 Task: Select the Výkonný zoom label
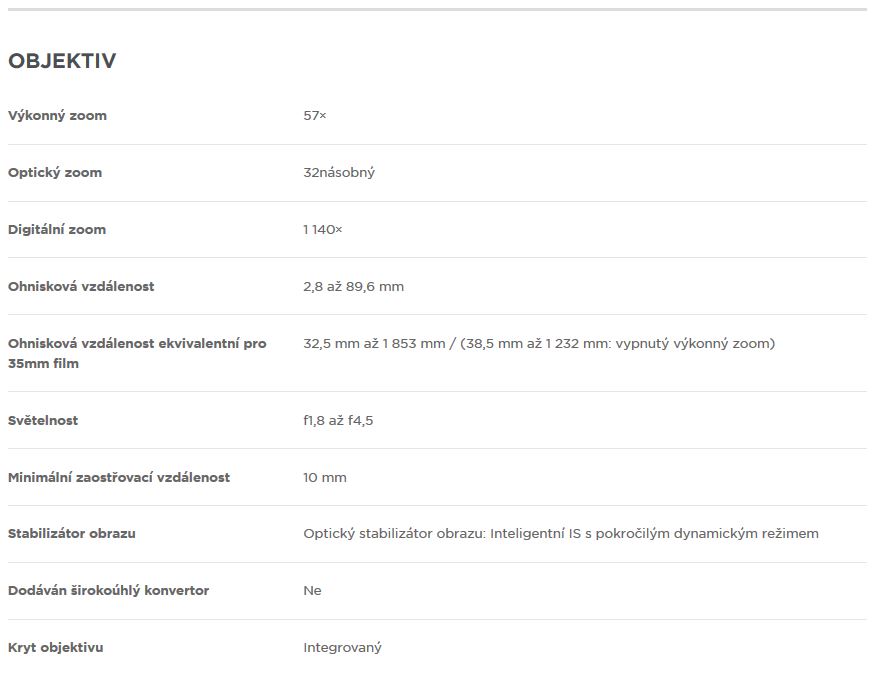click(57, 115)
